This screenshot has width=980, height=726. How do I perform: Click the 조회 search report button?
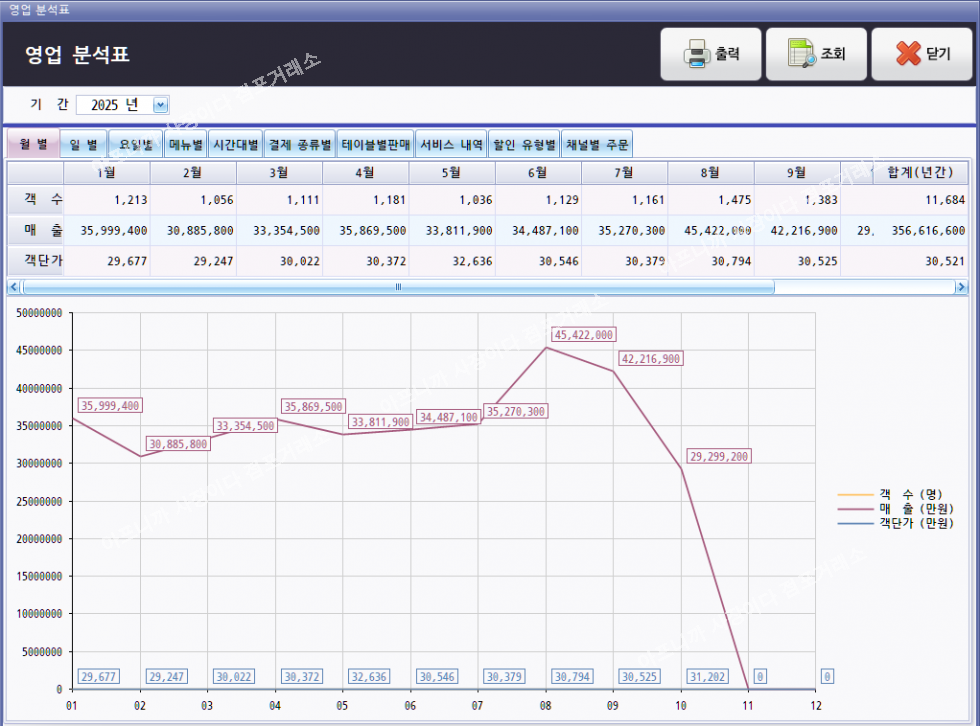(816, 54)
